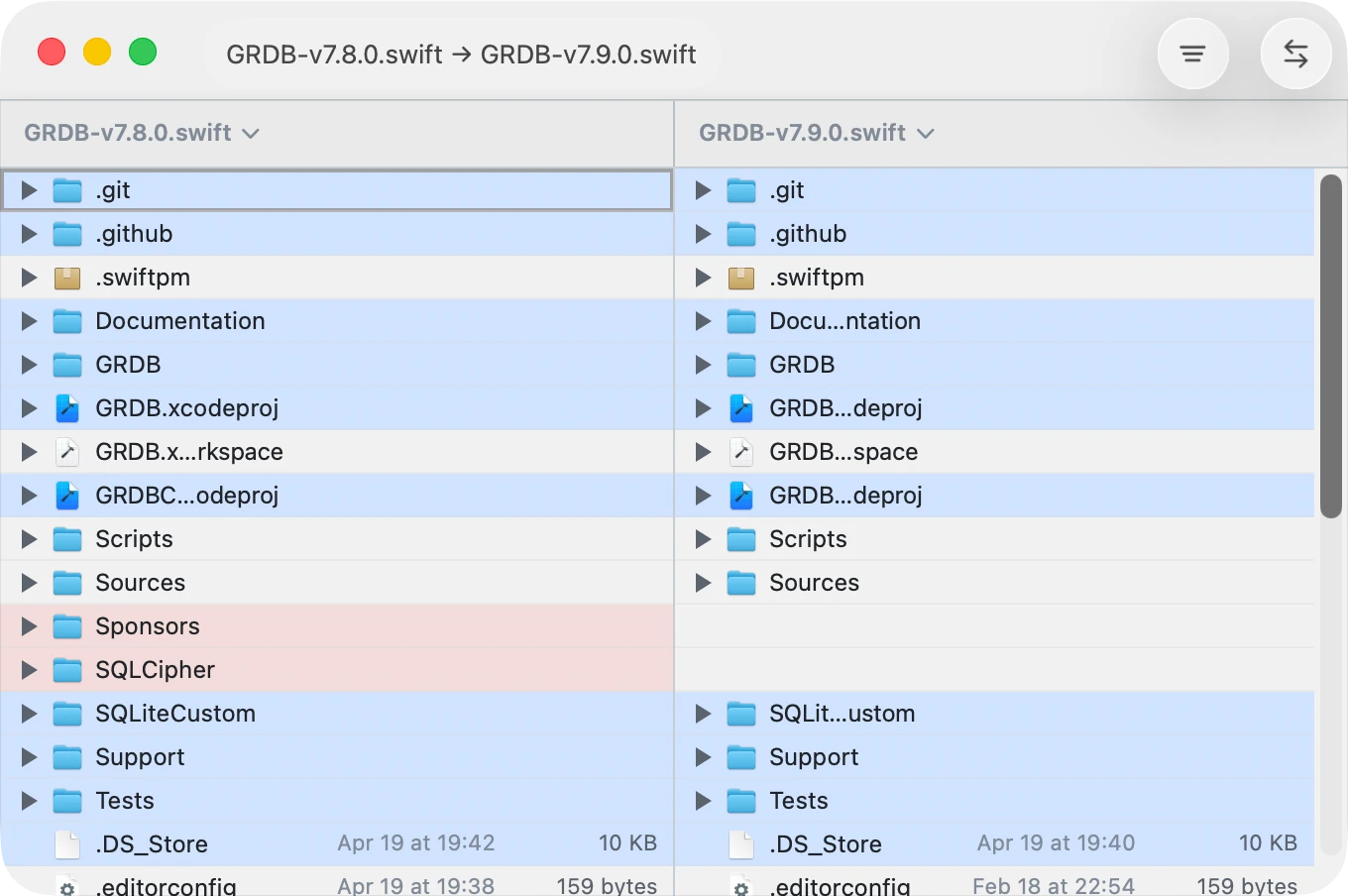1348x896 pixels.
Task: Expand the SQLit...ustom disclosure triangle
Action: [703, 714]
